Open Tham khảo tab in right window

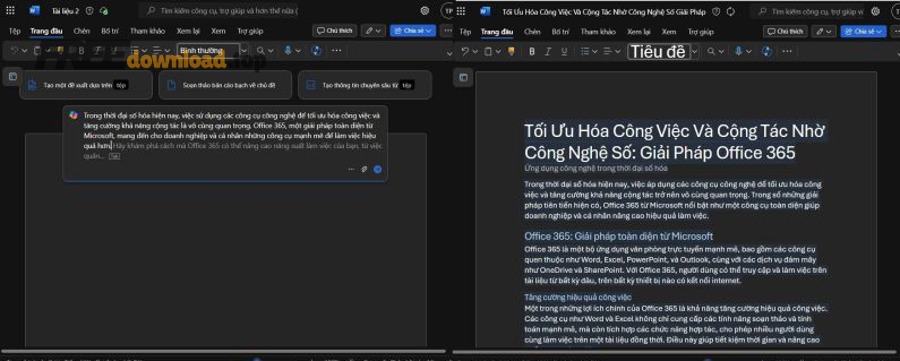pyautogui.click(x=598, y=32)
